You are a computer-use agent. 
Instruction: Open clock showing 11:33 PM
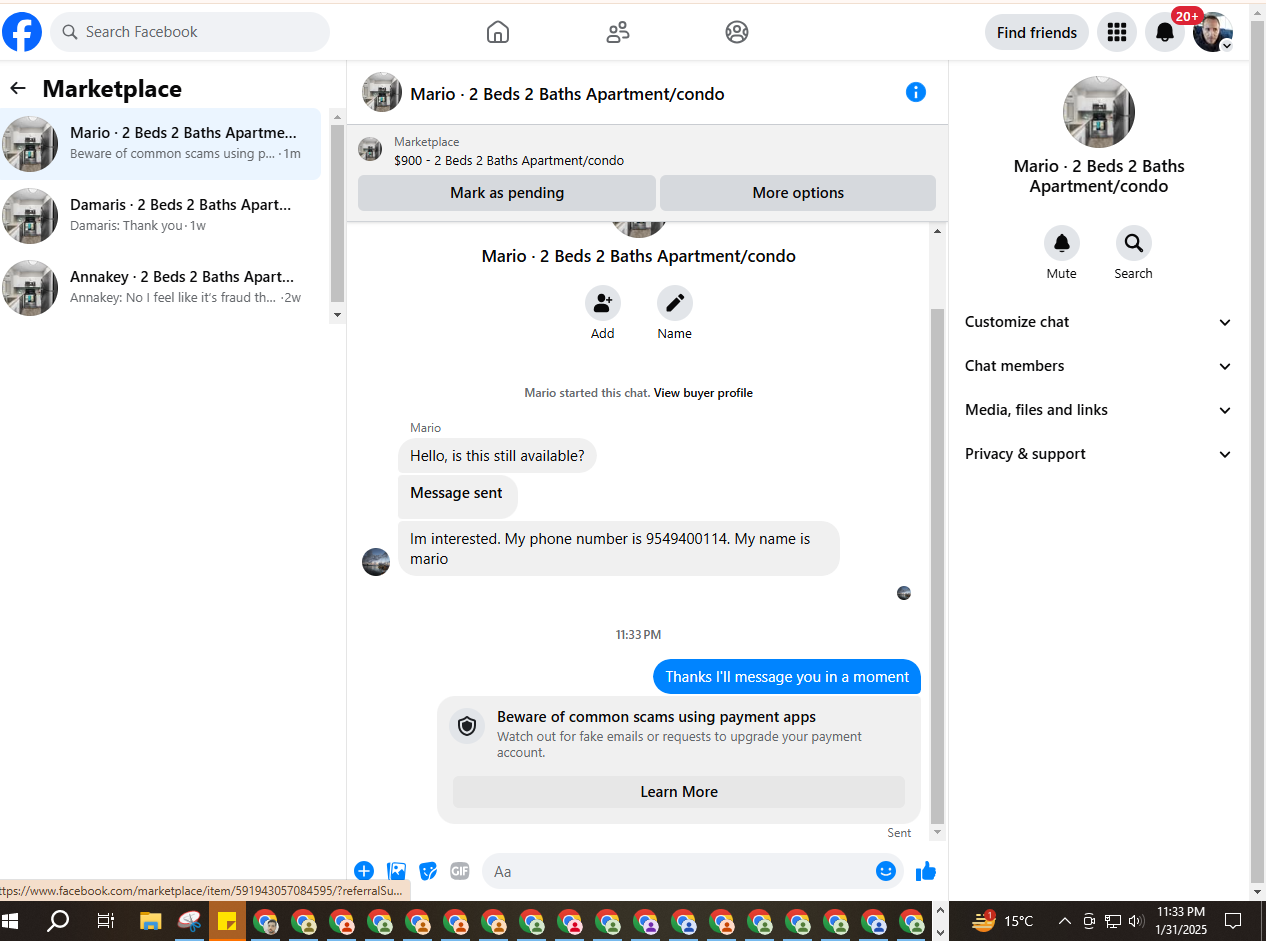[x=1180, y=921]
